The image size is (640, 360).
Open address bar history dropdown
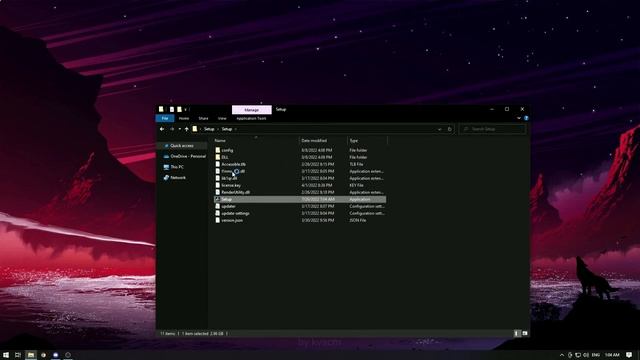440,129
